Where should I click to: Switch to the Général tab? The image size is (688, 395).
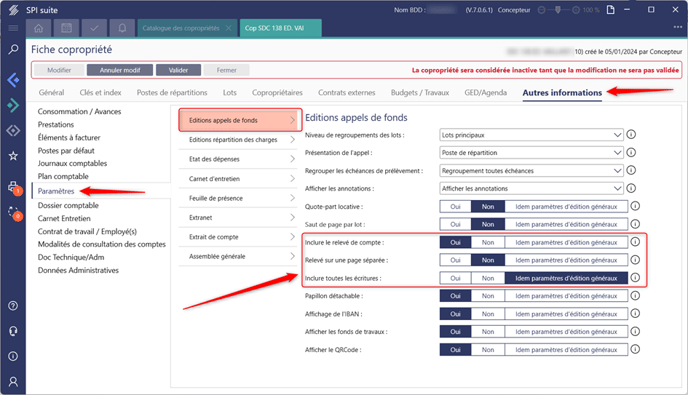(x=51, y=93)
